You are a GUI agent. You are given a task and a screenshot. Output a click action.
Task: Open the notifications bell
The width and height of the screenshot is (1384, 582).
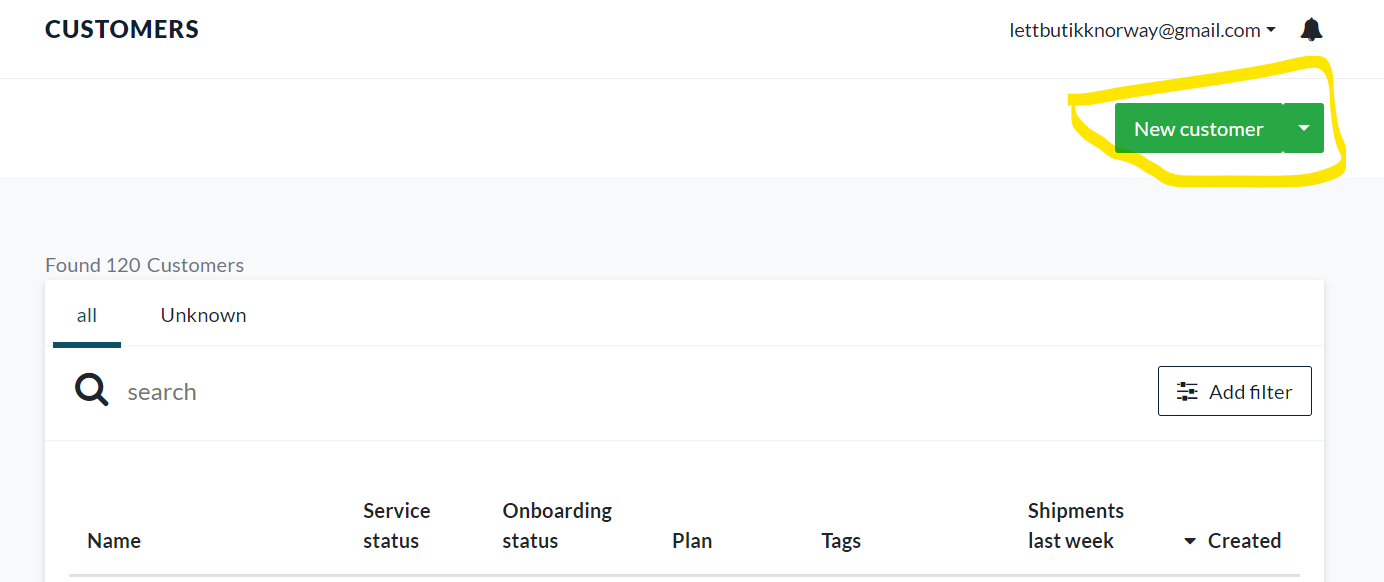(1311, 30)
